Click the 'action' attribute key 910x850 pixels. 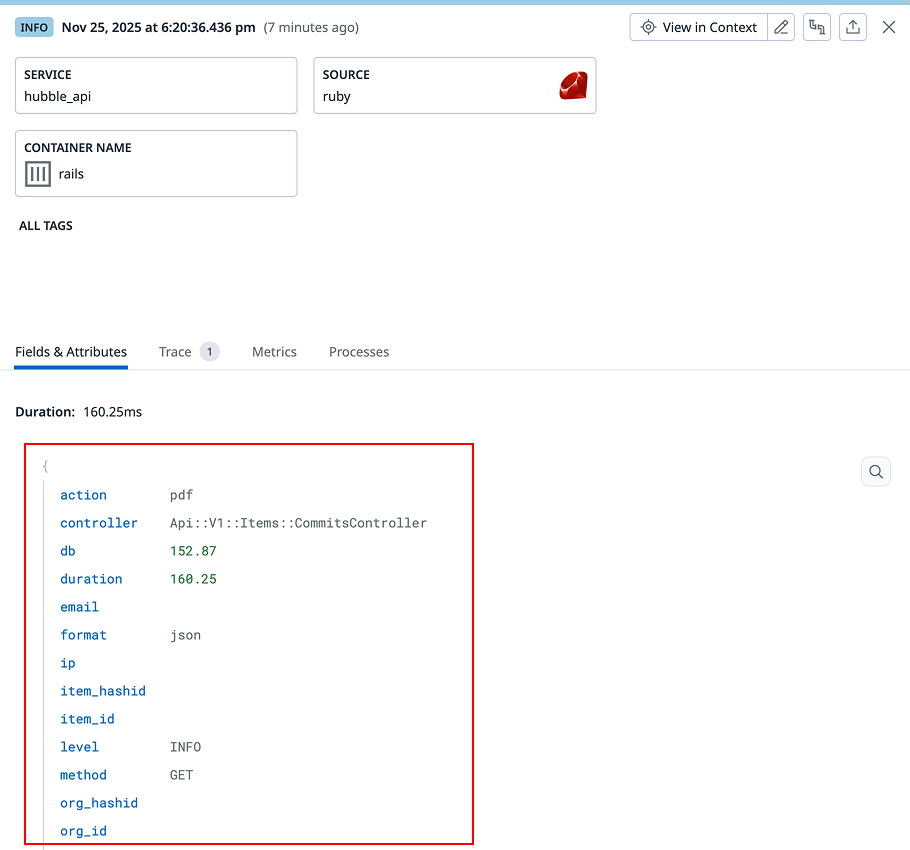click(84, 495)
